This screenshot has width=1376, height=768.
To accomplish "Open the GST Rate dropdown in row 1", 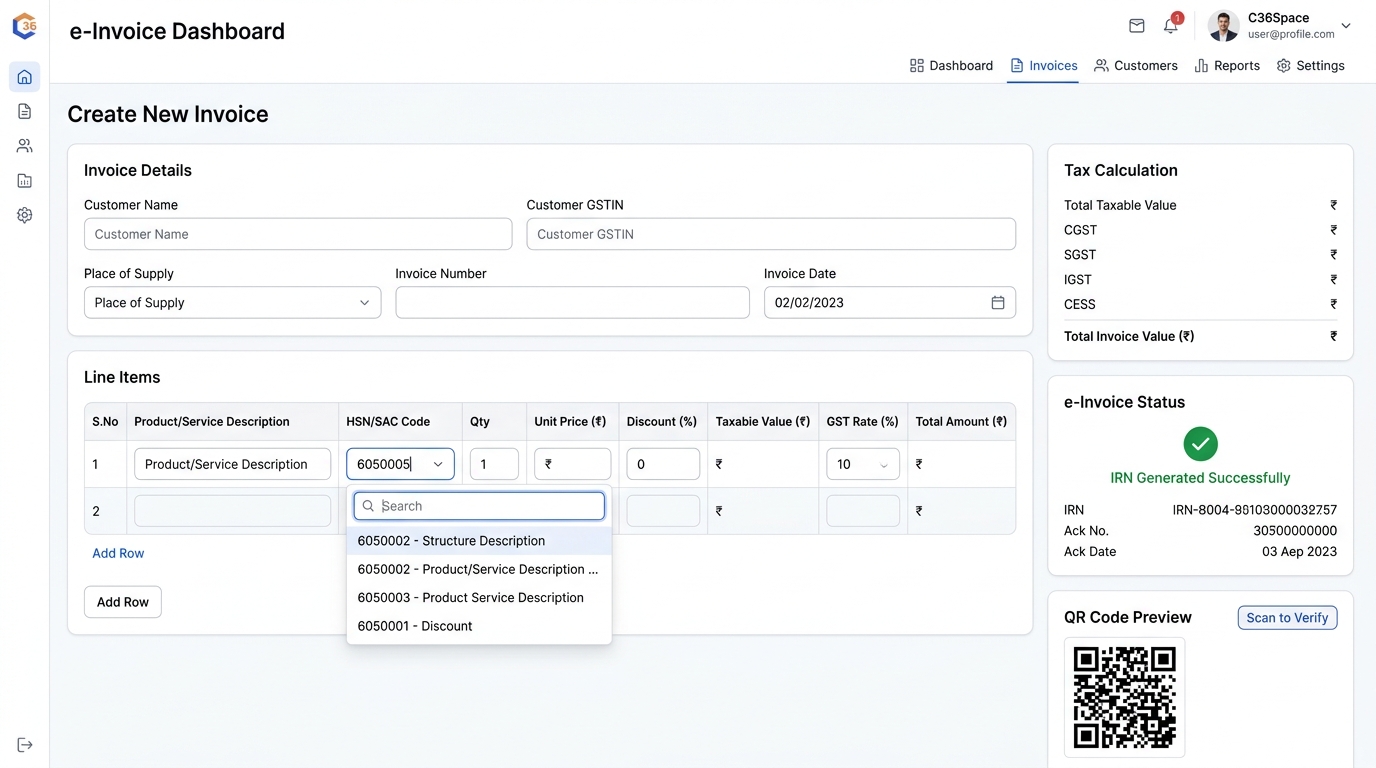I will coord(863,464).
